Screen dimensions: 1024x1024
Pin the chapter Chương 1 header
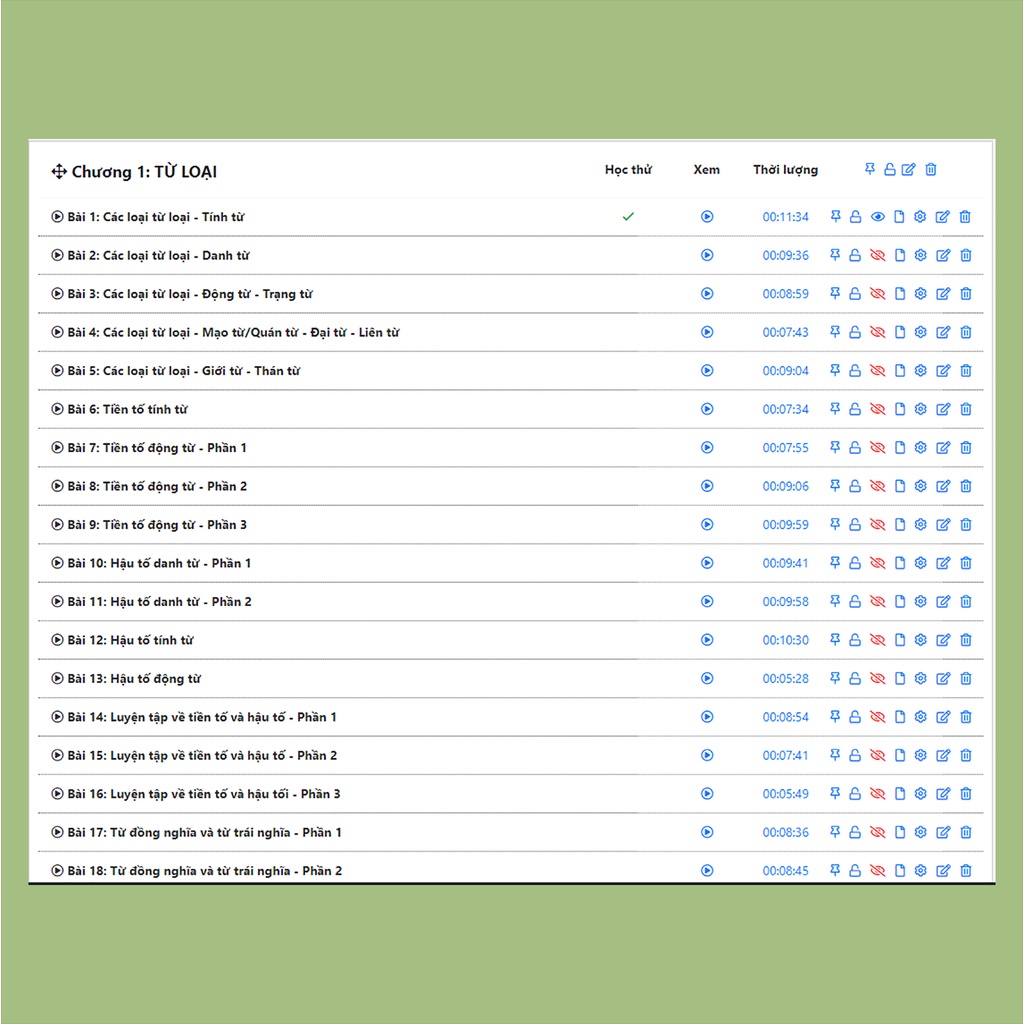(x=870, y=170)
